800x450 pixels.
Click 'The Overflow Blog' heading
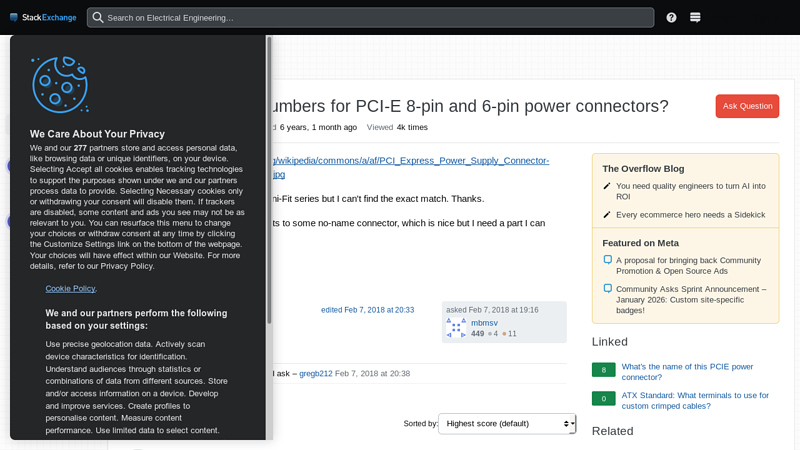coord(643,168)
